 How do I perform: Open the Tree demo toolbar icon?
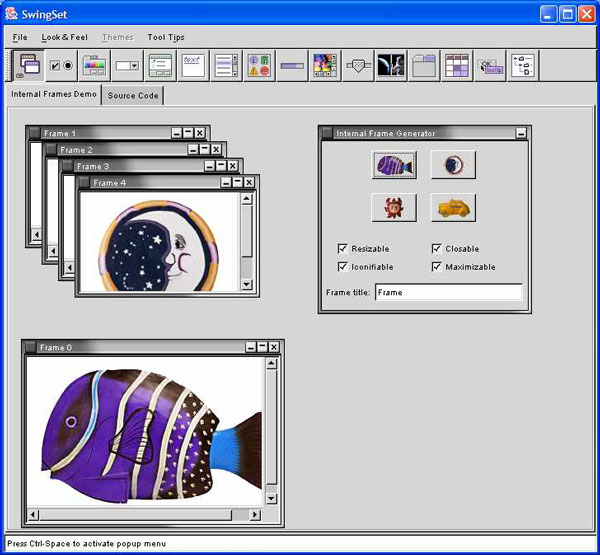(x=523, y=65)
